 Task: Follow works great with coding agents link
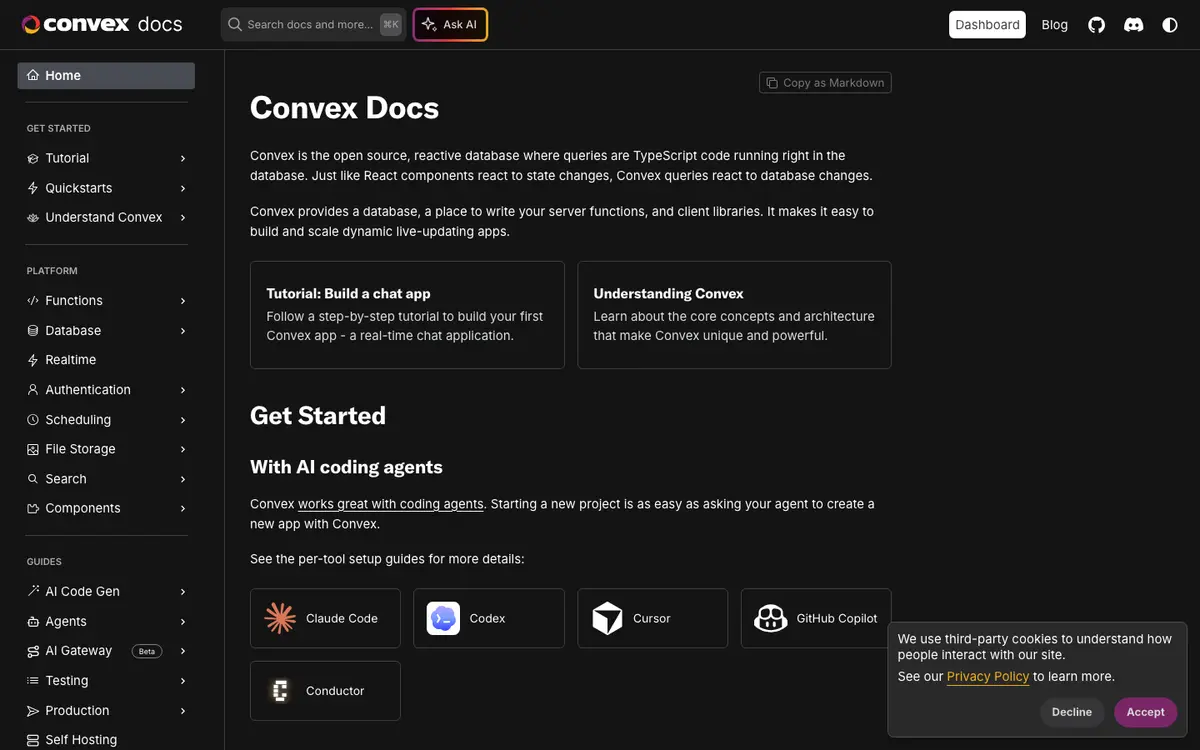[x=391, y=504]
